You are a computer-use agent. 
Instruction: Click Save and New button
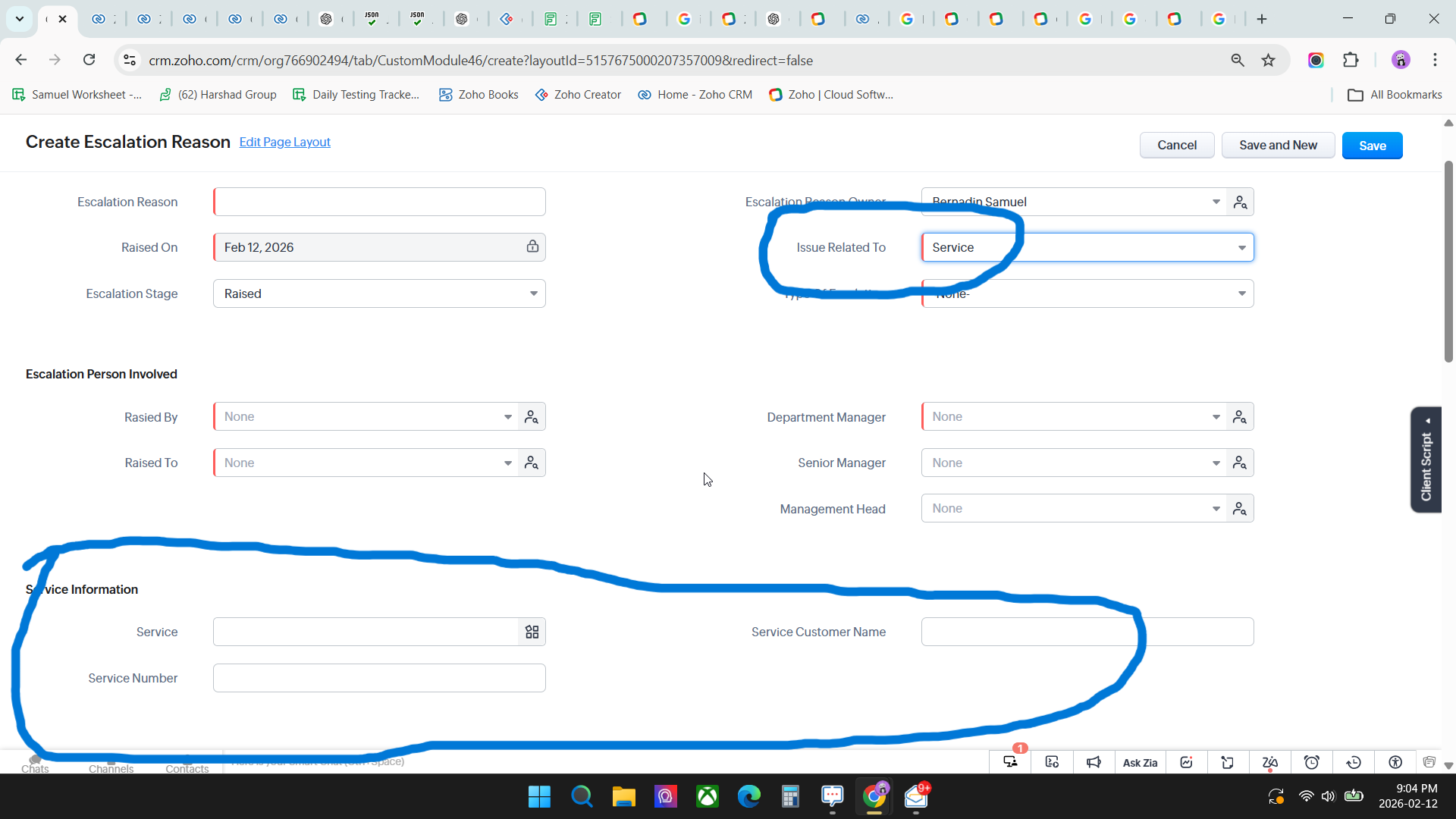tap(1278, 146)
